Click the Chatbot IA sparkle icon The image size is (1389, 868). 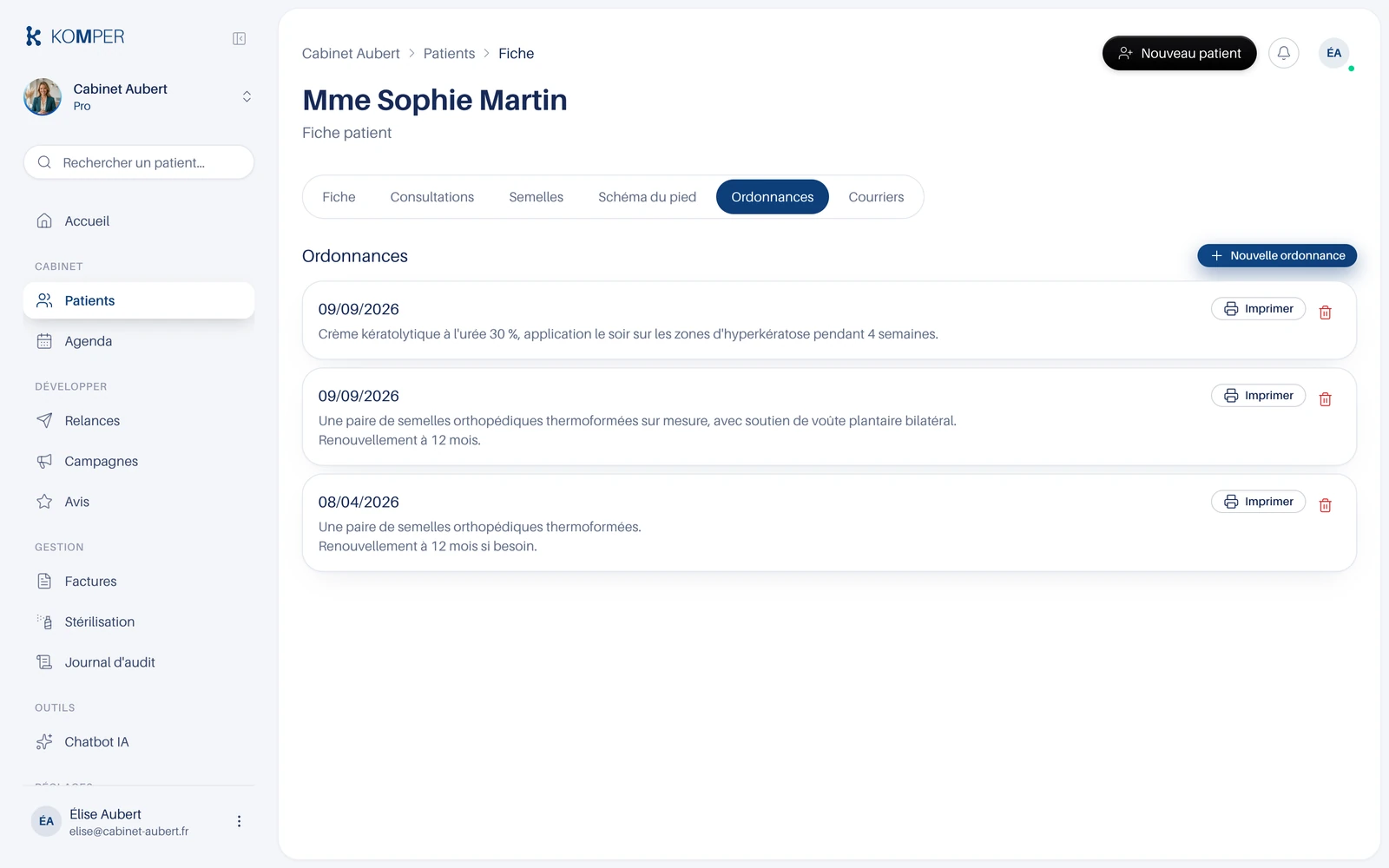(x=44, y=742)
